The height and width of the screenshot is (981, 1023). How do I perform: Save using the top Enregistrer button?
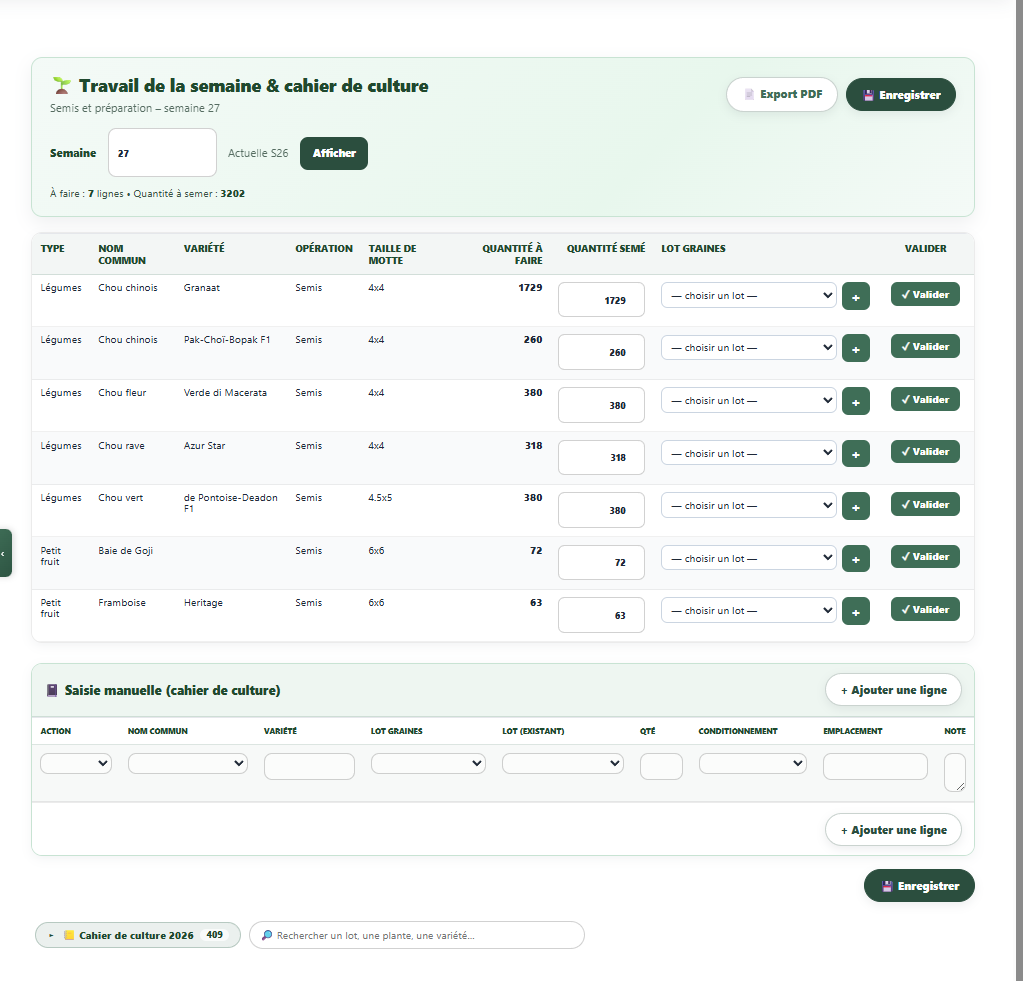point(900,95)
